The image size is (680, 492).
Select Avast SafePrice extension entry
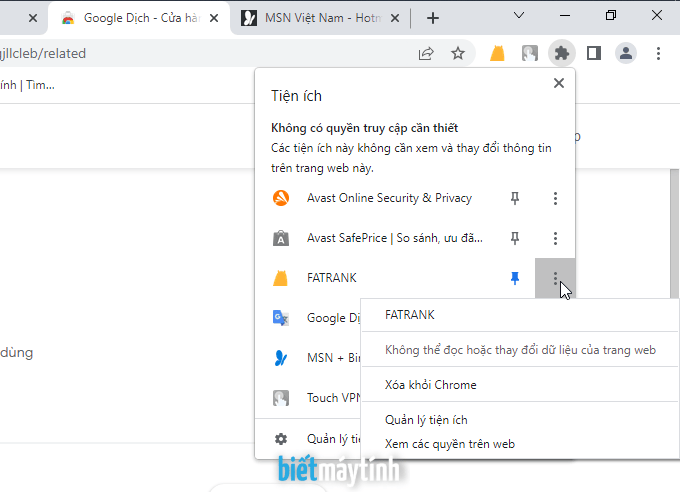click(395, 238)
